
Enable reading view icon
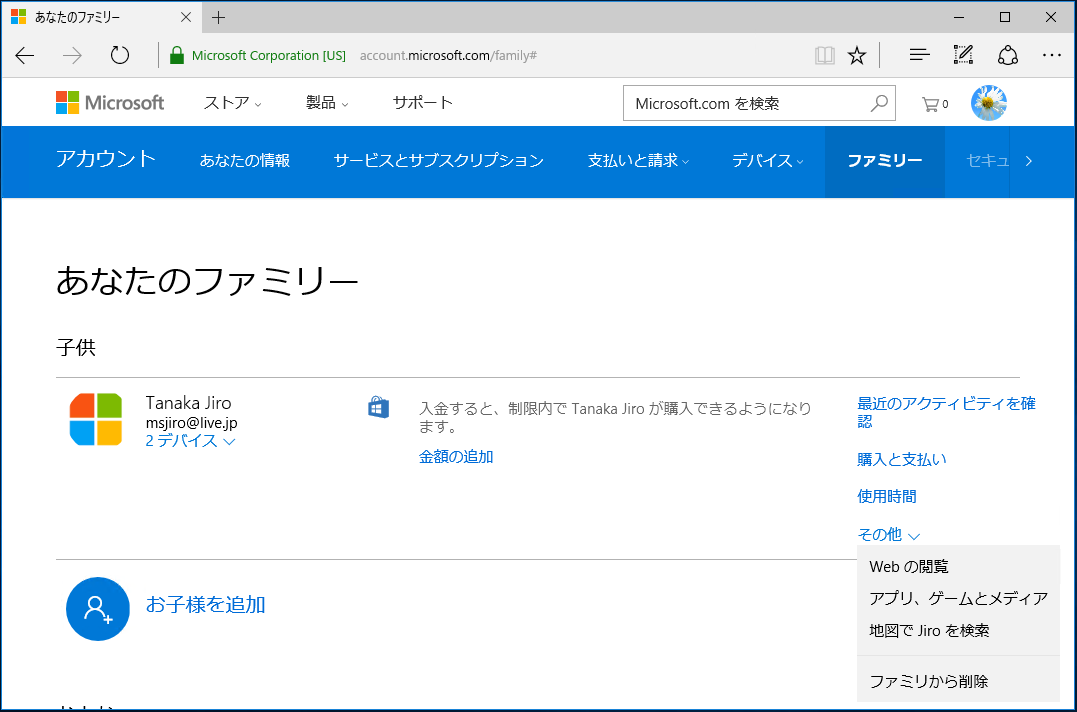824,55
